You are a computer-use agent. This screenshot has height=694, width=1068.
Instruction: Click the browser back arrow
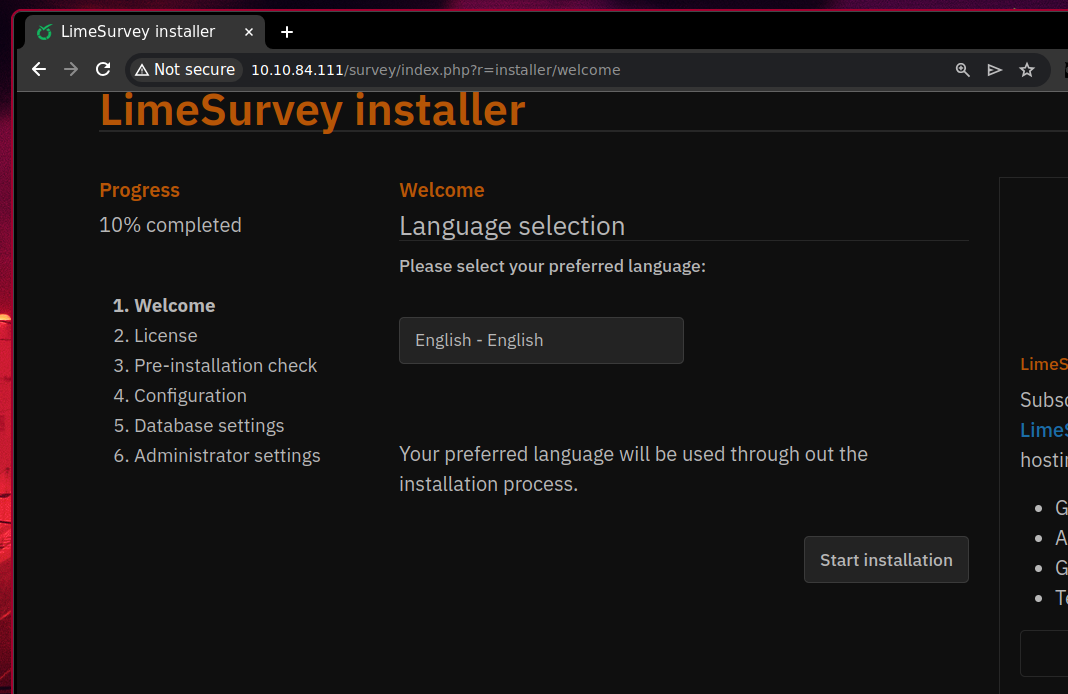click(x=39, y=69)
